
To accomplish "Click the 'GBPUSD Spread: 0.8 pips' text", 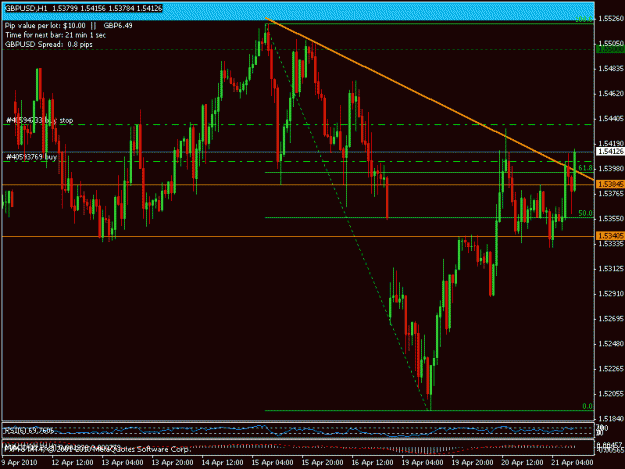I will (49, 45).
